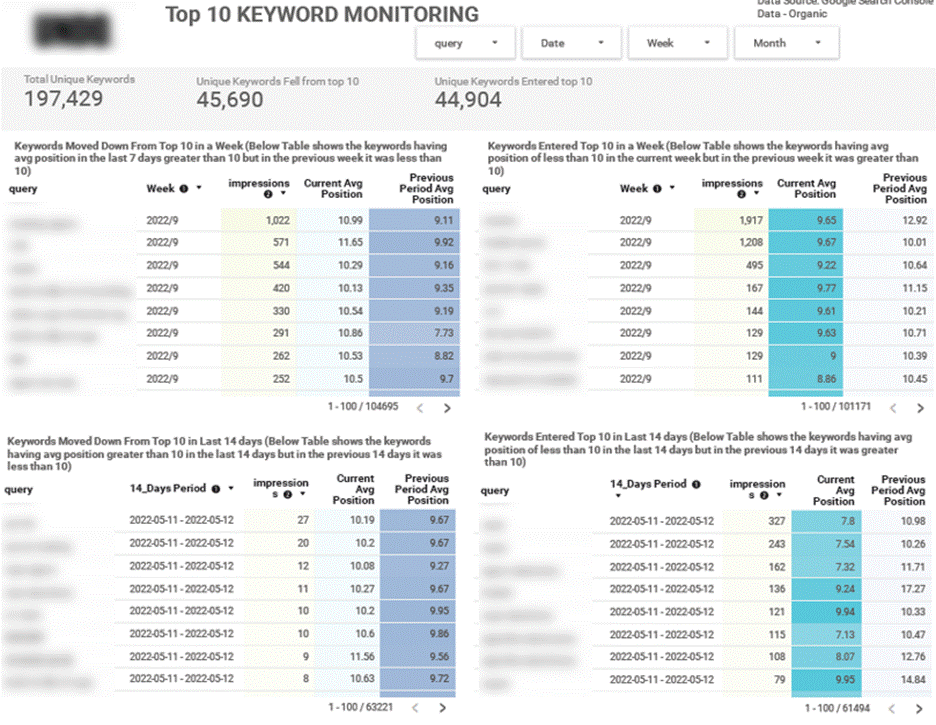Click the highlighted 9.11 previous position cell

[x=412, y=220]
